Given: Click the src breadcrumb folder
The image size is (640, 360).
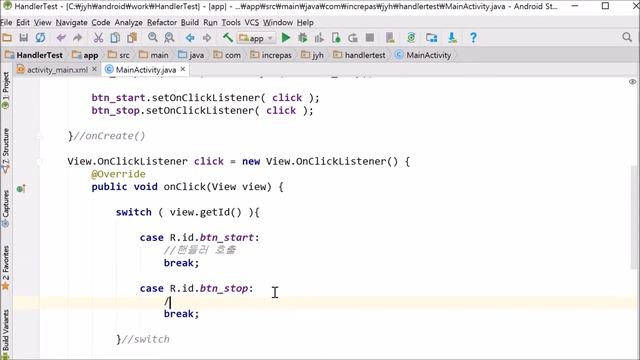Looking at the screenshot, I should pyautogui.click(x=119, y=55).
